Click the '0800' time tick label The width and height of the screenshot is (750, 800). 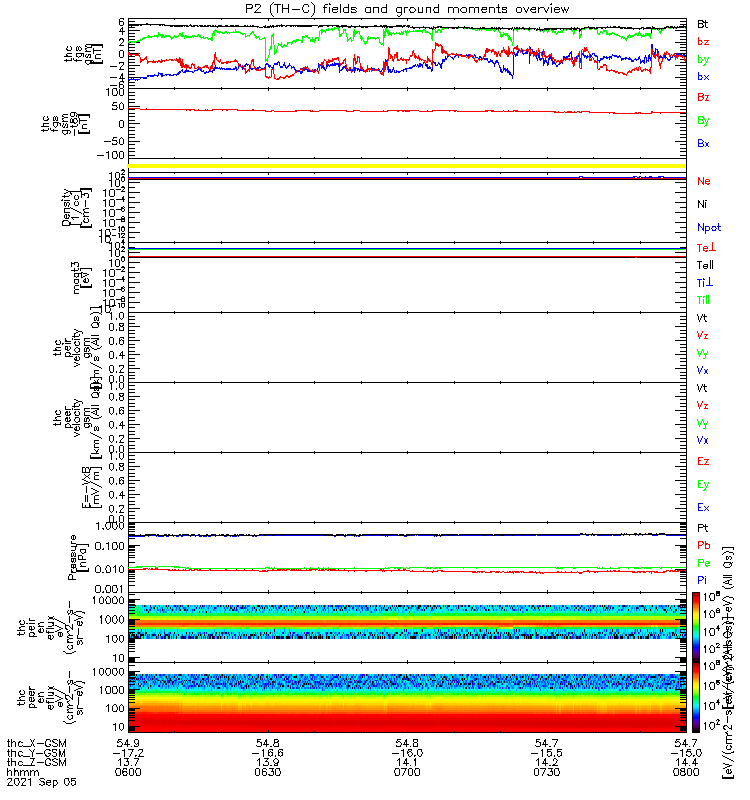pos(686,772)
